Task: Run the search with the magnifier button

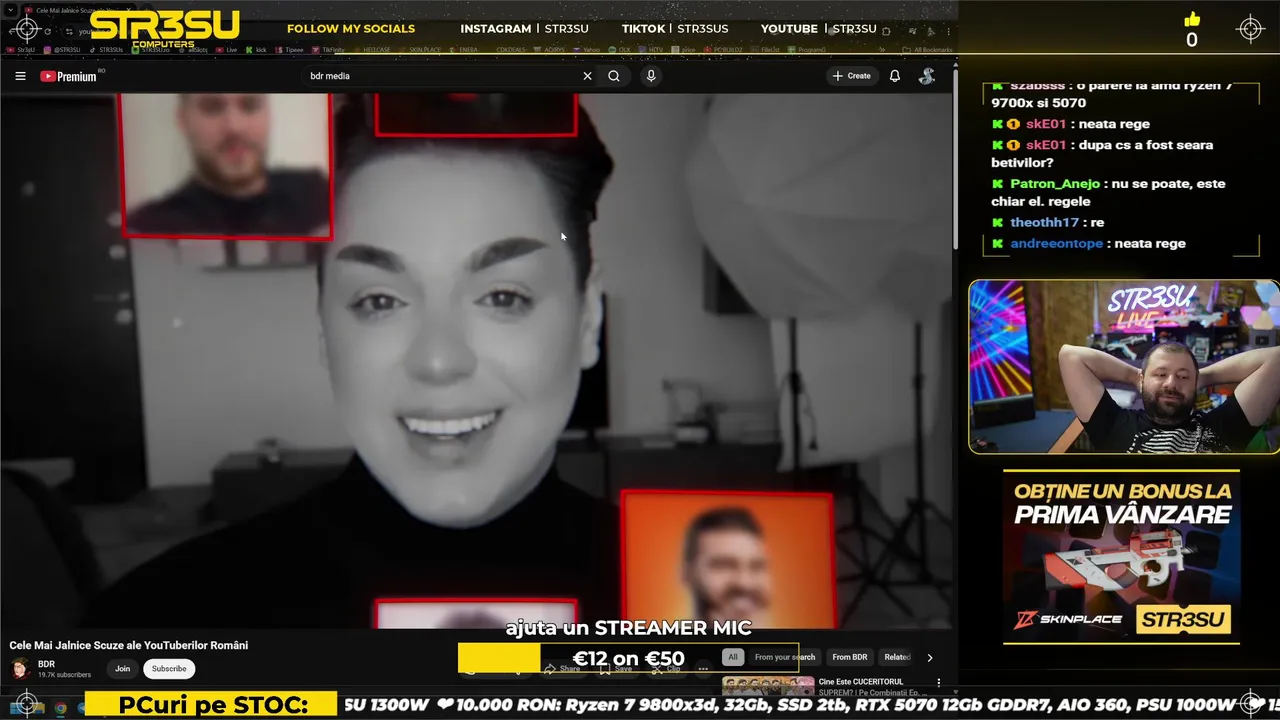Action: tap(614, 76)
